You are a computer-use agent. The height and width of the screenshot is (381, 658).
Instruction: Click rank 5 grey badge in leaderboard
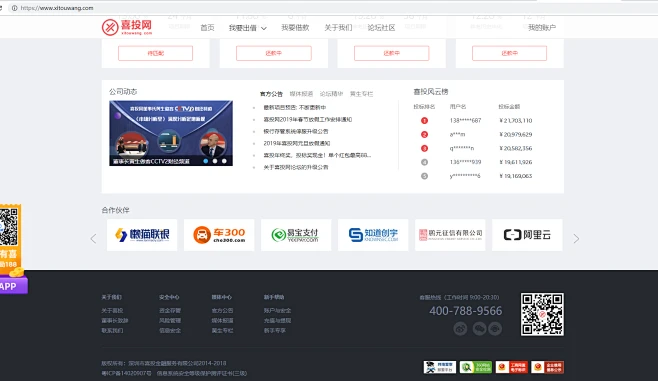click(424, 176)
